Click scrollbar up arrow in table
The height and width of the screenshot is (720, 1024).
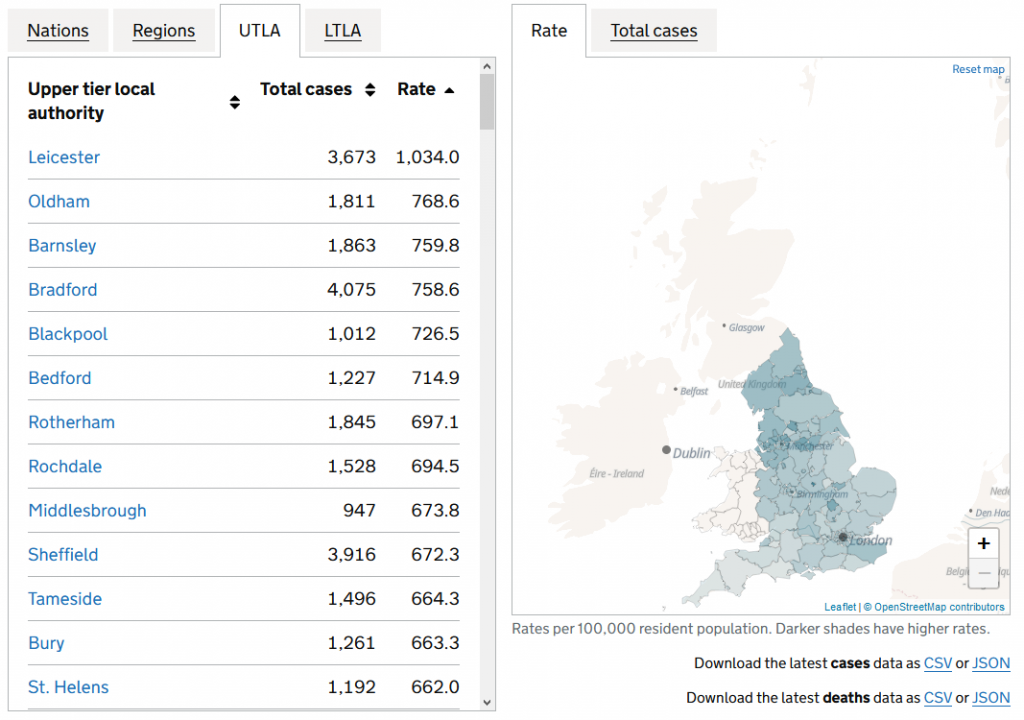tap(487, 66)
